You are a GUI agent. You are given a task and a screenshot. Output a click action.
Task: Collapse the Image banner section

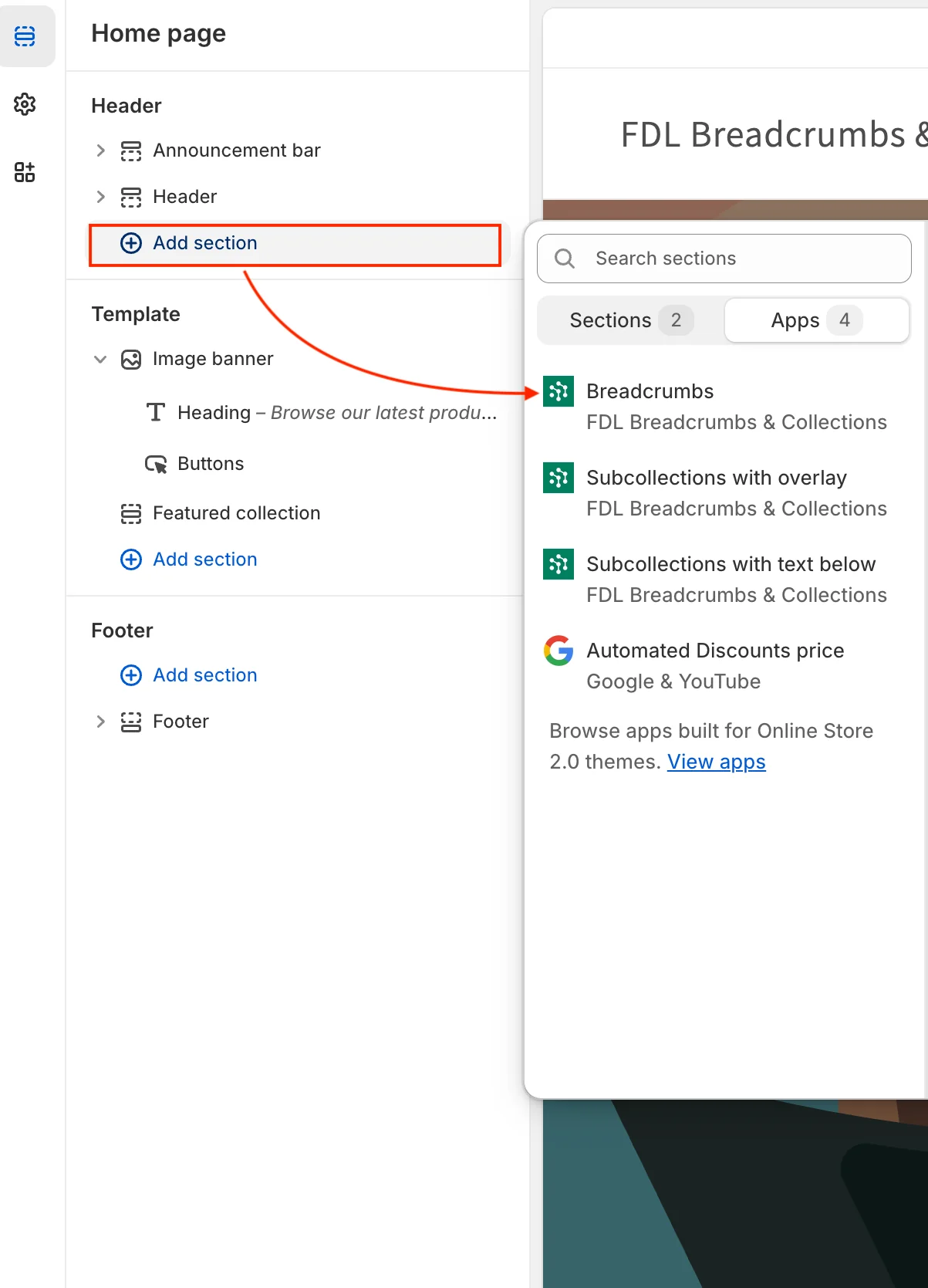coord(100,360)
